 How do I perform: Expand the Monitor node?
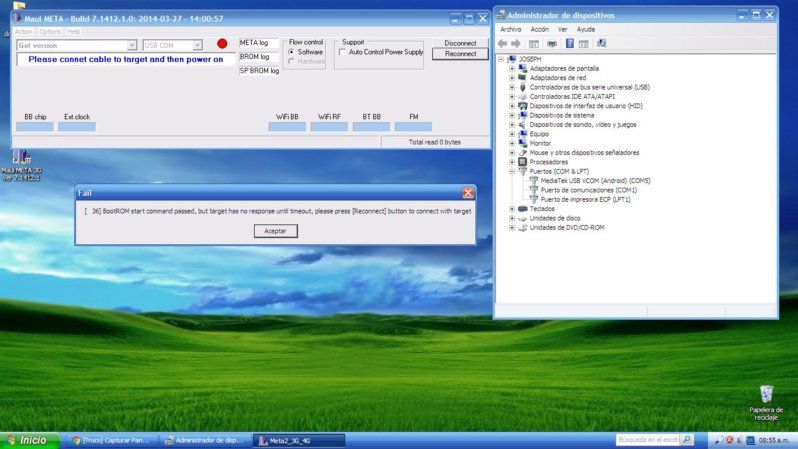tap(512, 143)
